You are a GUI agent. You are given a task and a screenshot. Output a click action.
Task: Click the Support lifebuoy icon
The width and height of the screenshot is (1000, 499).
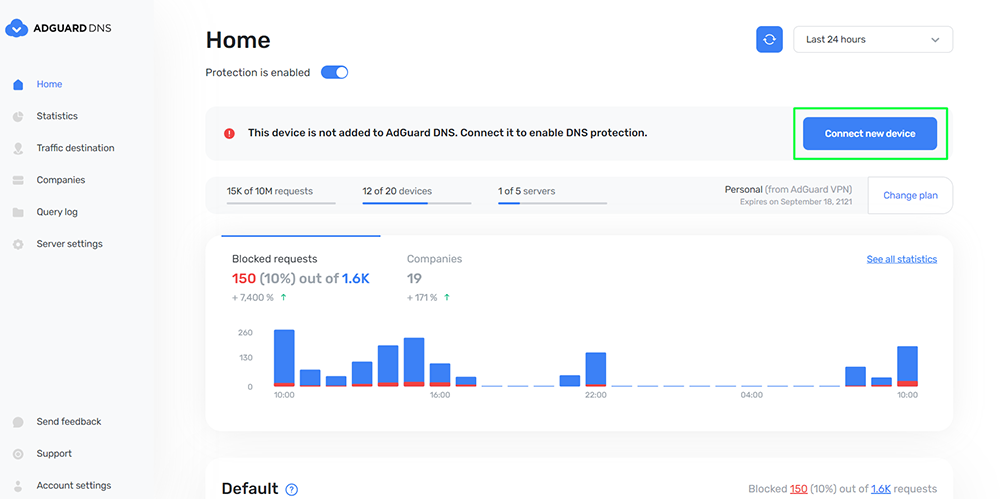click(x=18, y=454)
